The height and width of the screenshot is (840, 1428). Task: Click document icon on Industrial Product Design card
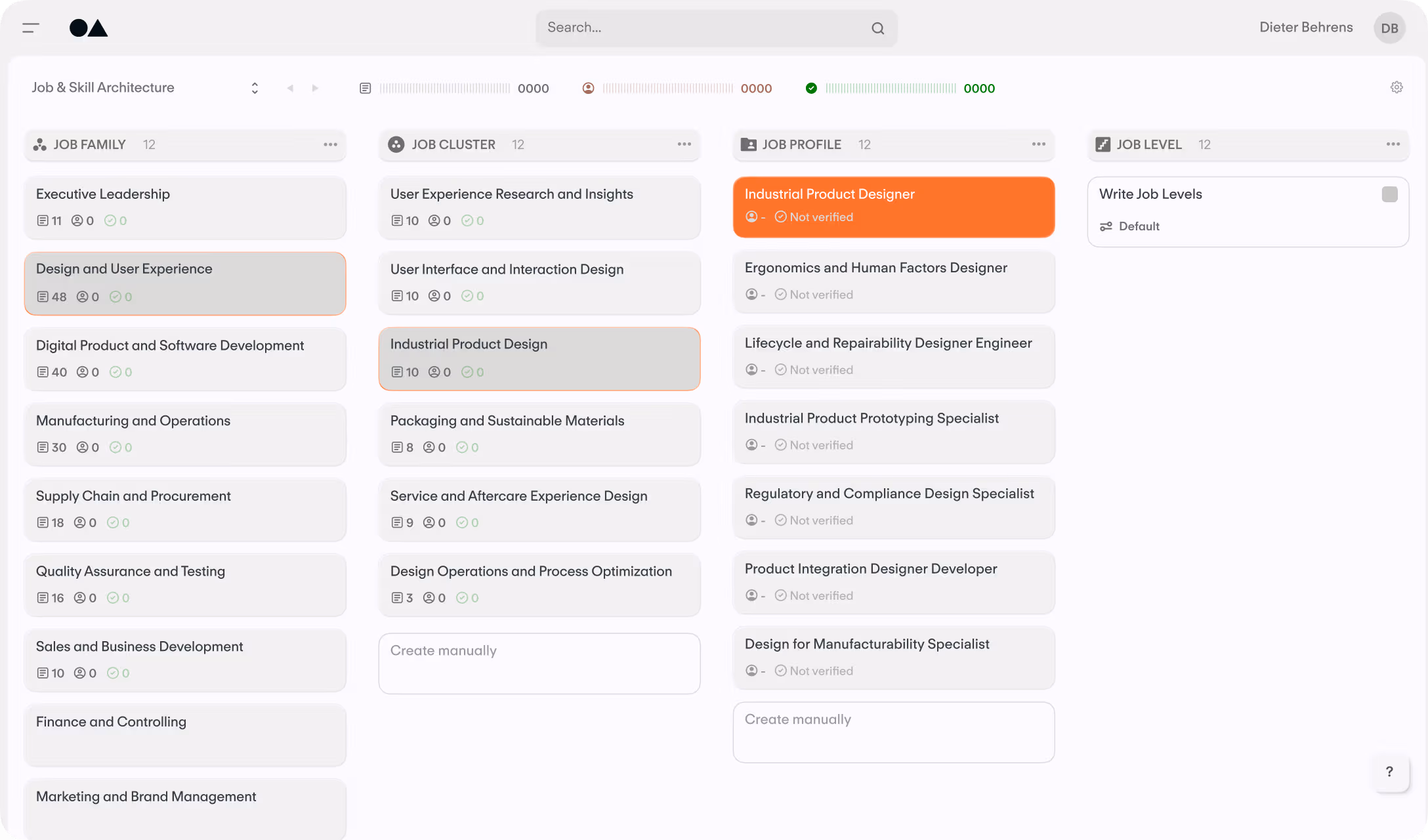(397, 372)
